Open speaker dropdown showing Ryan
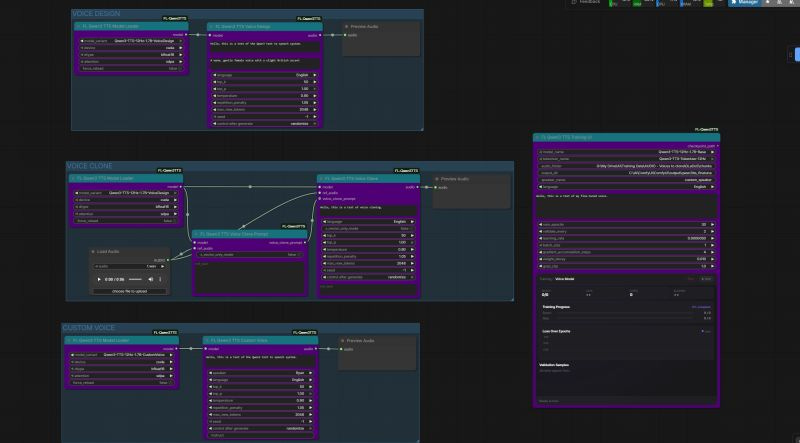 click(x=261, y=373)
